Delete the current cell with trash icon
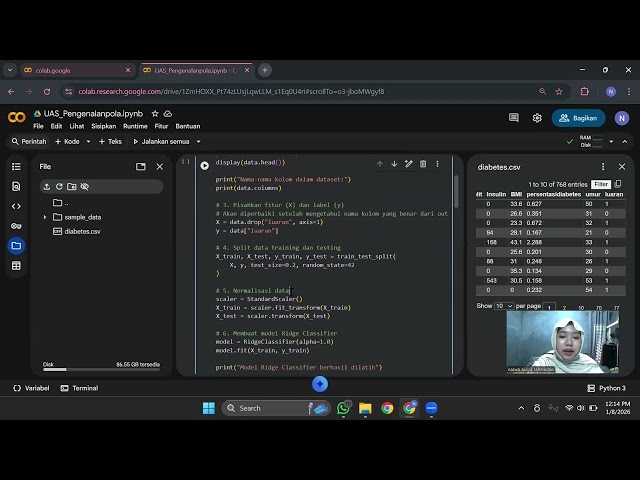The width and height of the screenshot is (640, 480). click(423, 164)
